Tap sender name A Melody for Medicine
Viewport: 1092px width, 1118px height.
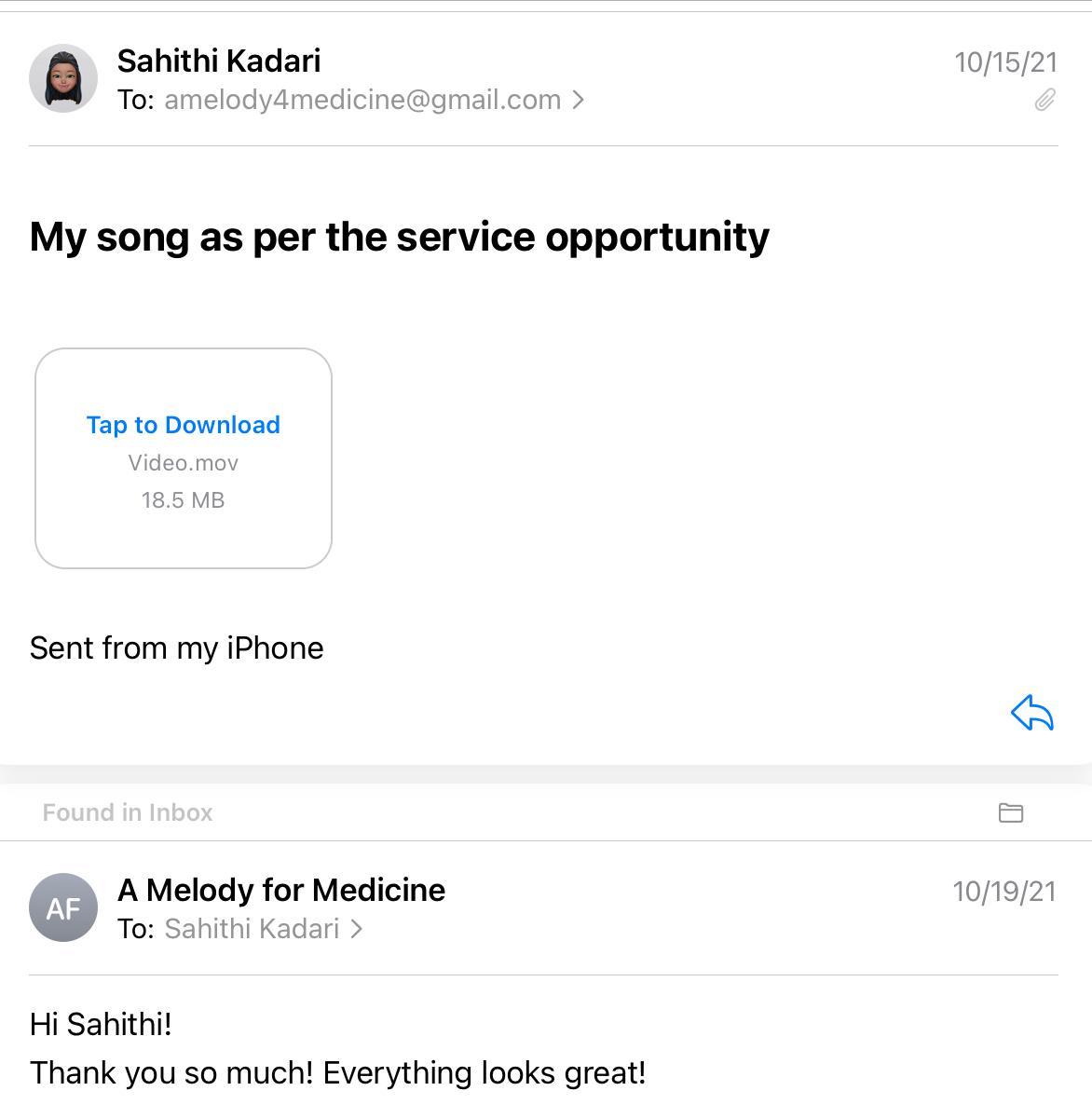[x=281, y=890]
